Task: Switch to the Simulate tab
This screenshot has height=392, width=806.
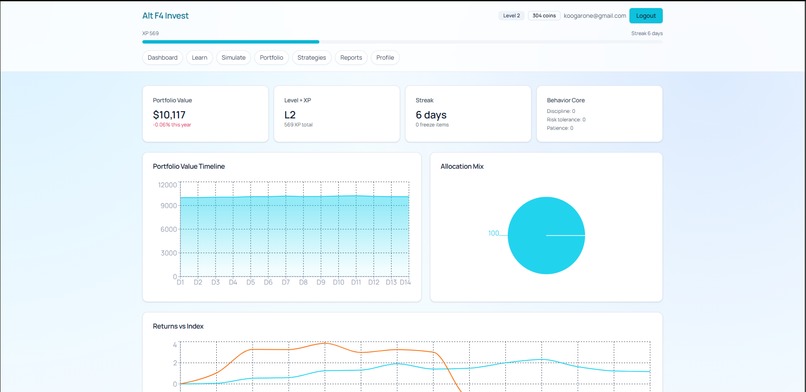Action: tap(233, 58)
